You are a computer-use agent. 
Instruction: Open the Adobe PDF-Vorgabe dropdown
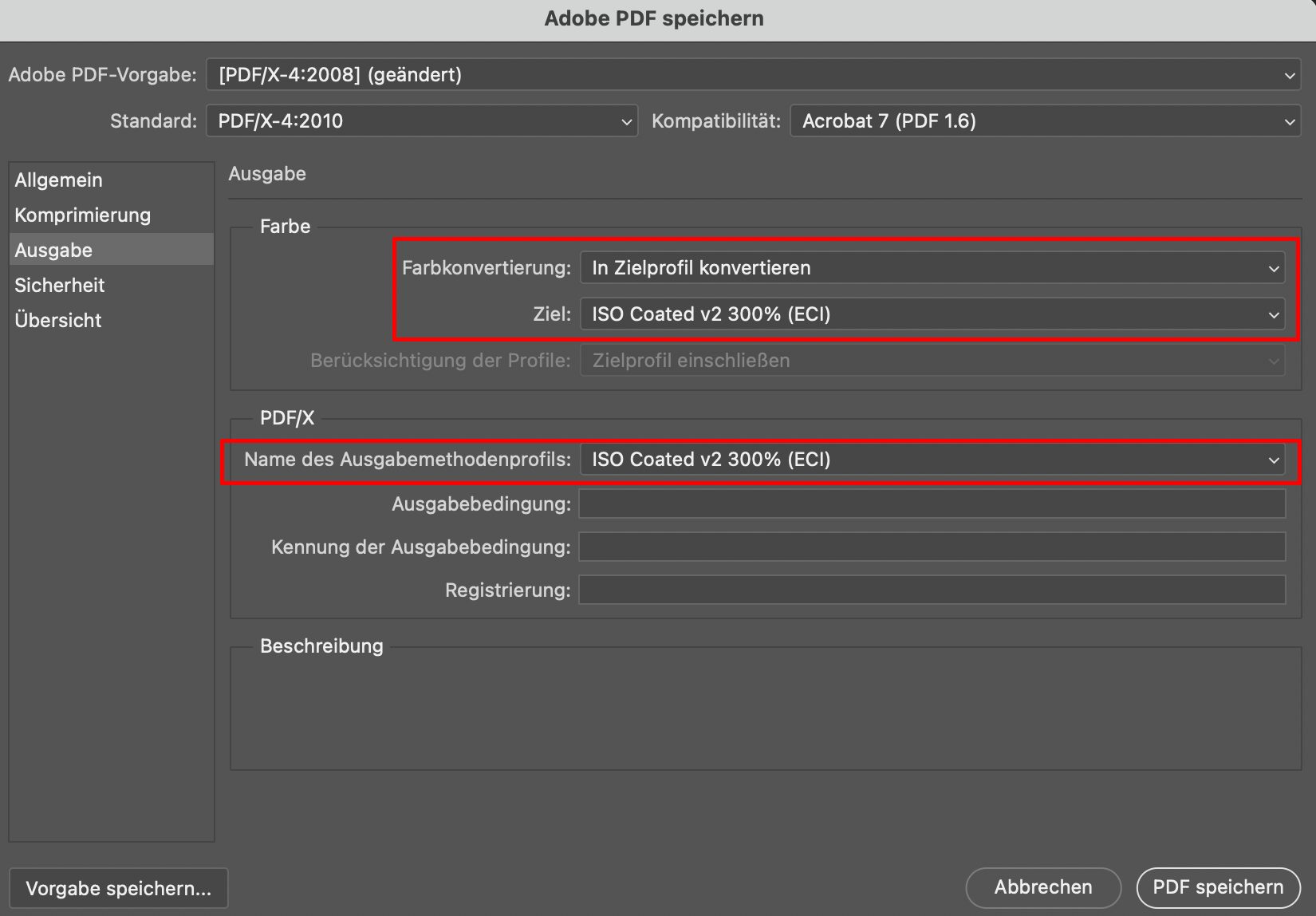(x=754, y=75)
